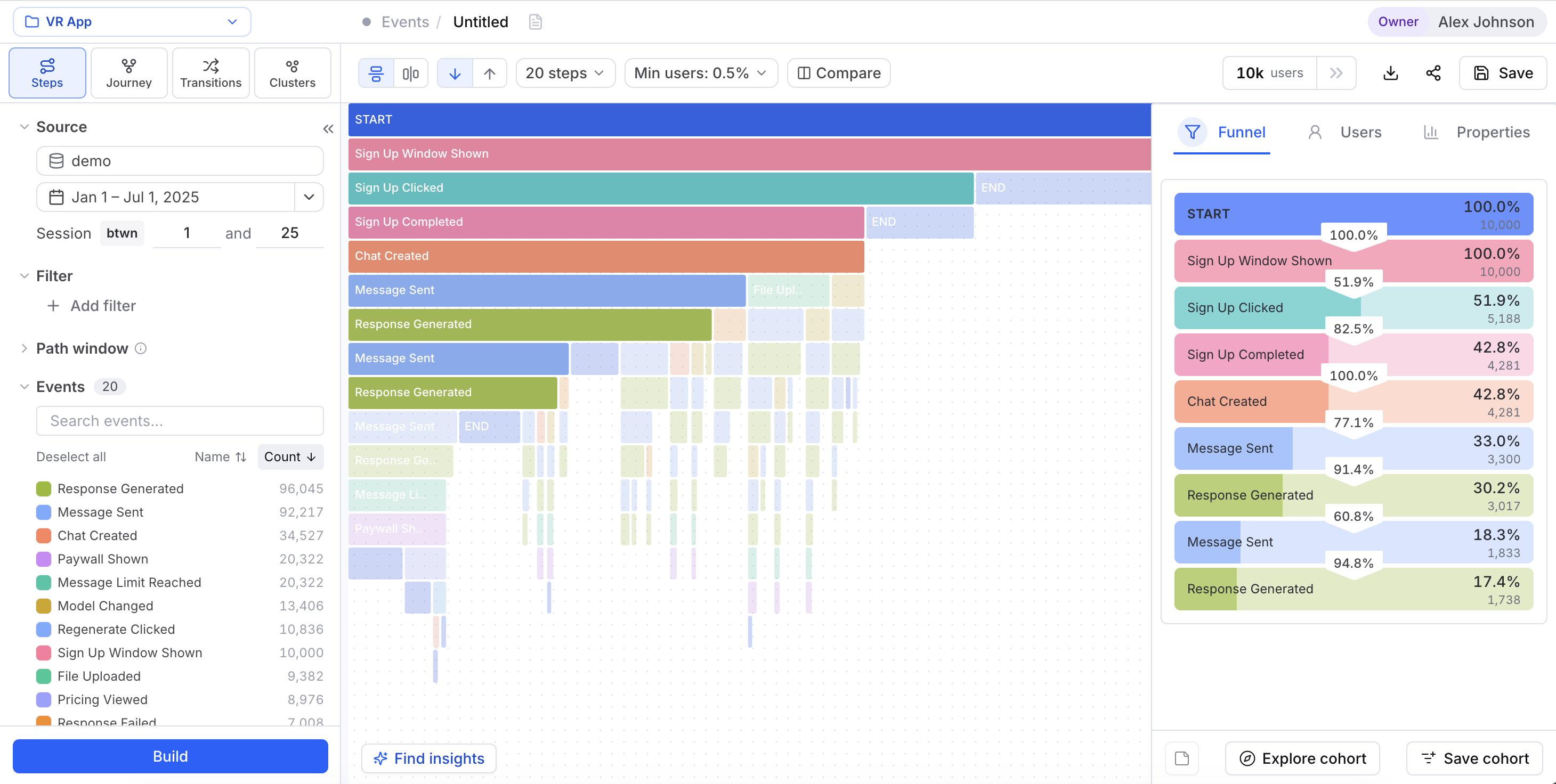Open the Min users 0.5% dropdown
This screenshot has width=1556, height=784.
pyautogui.click(x=701, y=73)
